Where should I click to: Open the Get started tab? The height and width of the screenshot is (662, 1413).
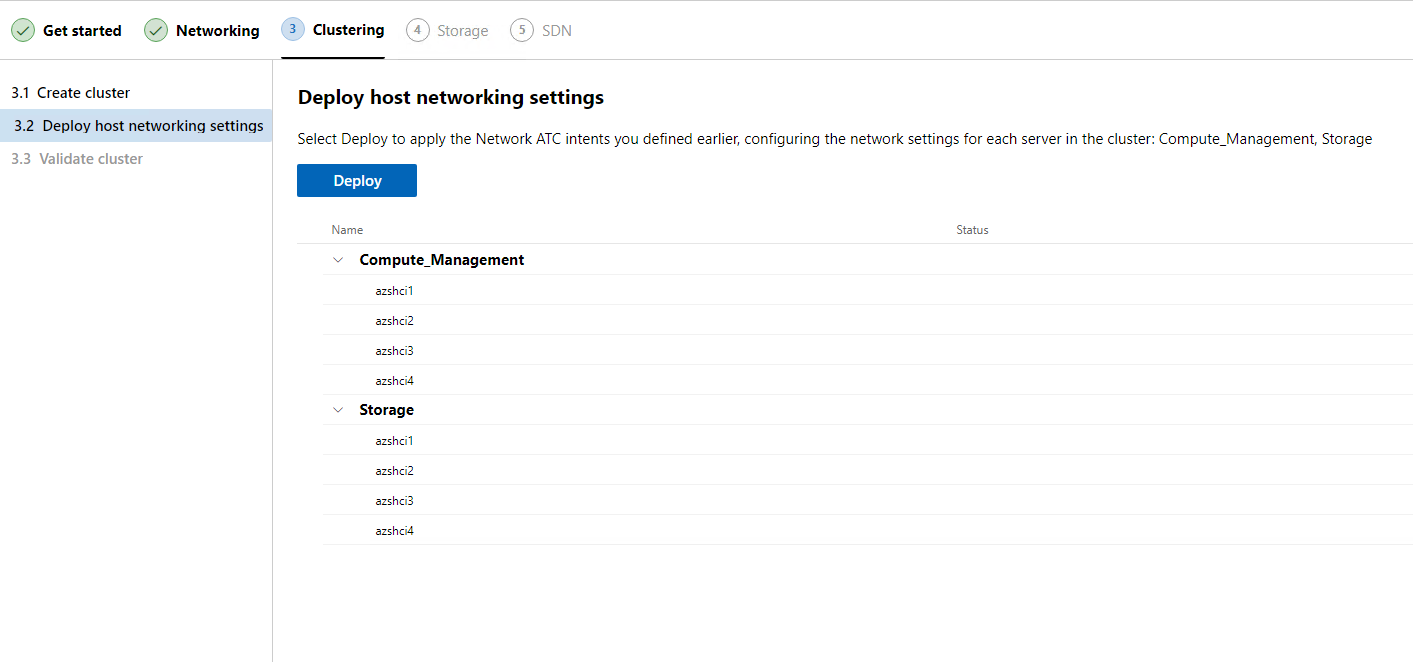tap(82, 31)
